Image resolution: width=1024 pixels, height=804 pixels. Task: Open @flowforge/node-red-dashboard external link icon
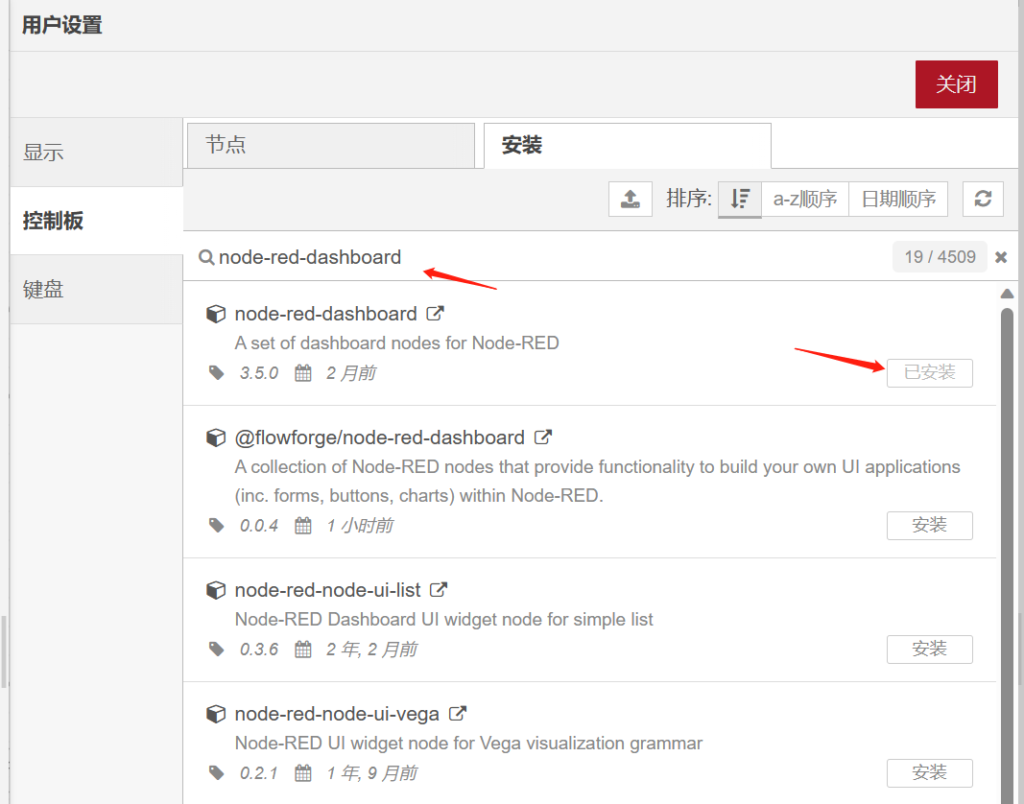(x=543, y=437)
